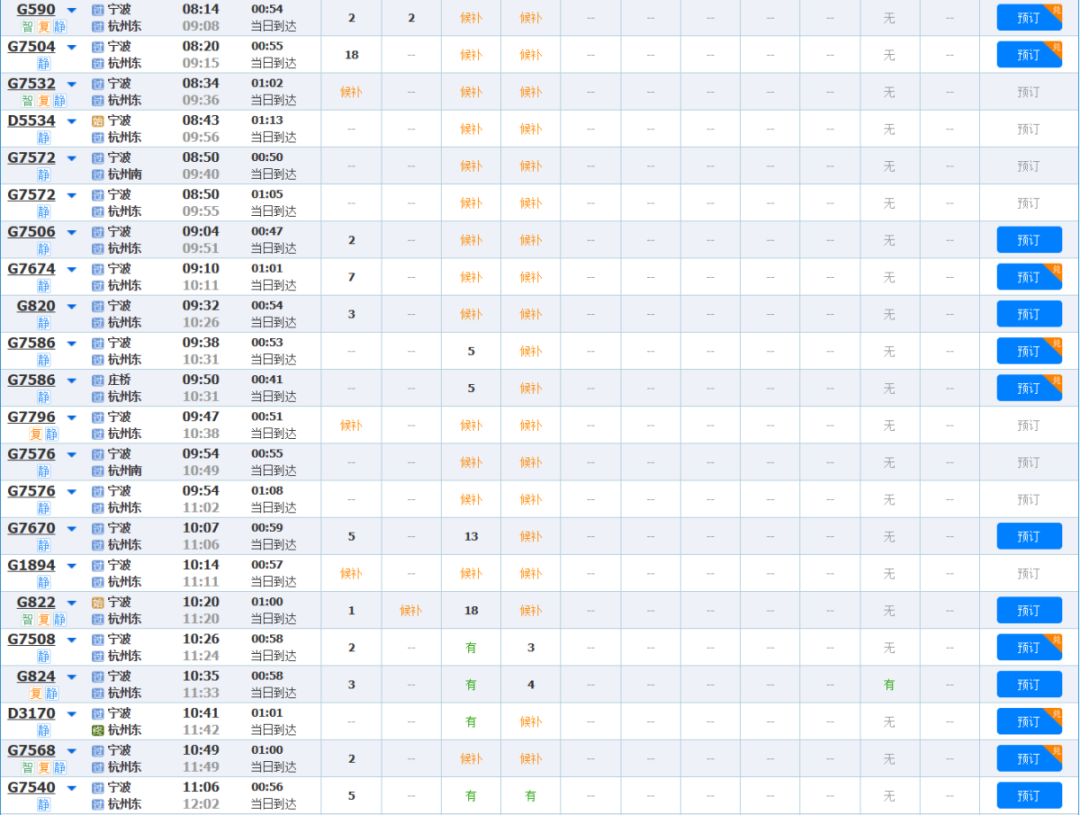Screen dimensions: 1080x815
Task: Click the 静 tag under train G590
Action: coord(60,27)
